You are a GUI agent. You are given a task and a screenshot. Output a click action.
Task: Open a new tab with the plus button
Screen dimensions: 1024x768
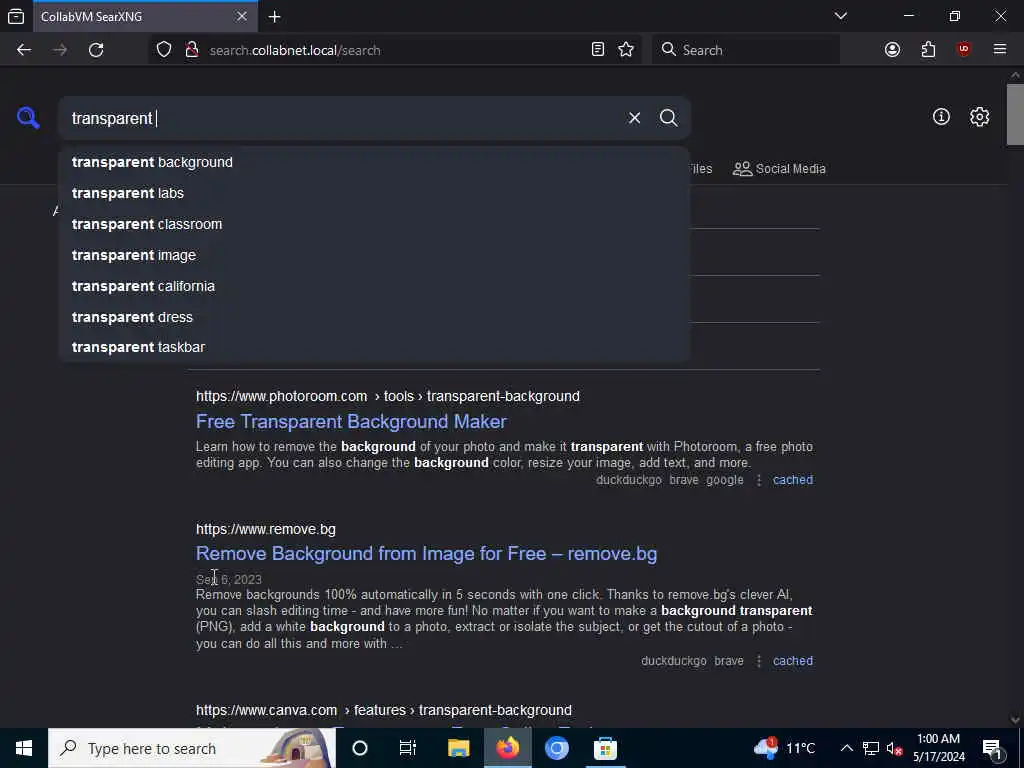pyautogui.click(x=275, y=17)
